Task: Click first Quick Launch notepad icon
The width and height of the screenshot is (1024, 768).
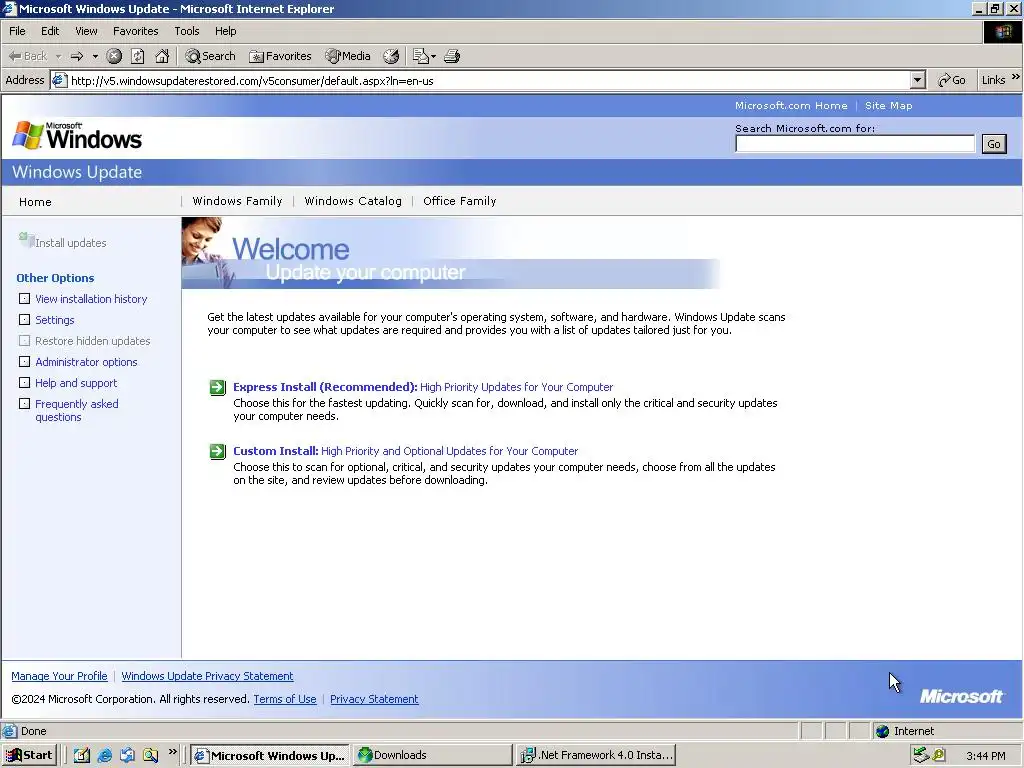Action: [82, 755]
